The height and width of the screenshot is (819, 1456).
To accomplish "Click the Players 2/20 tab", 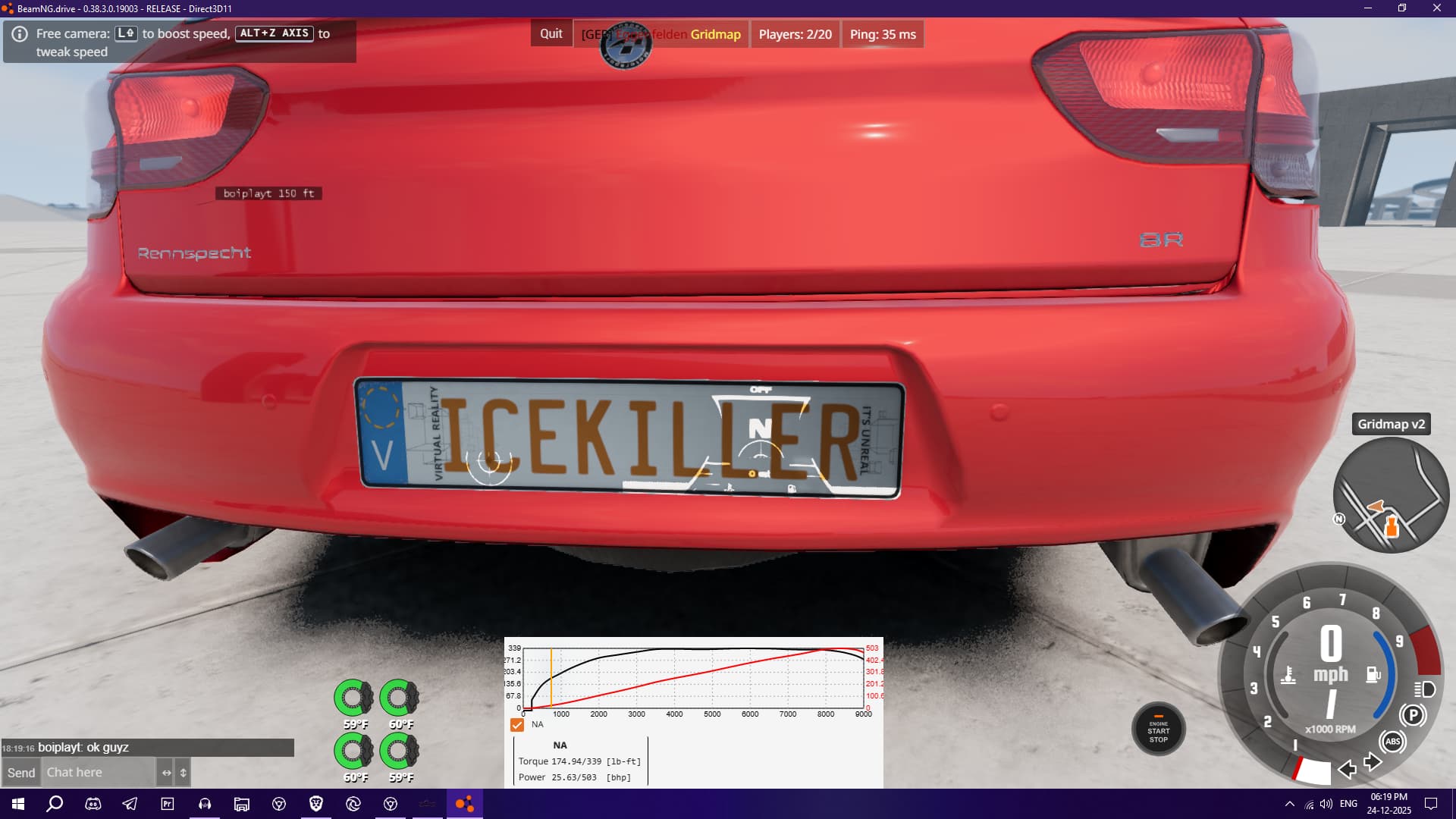I will 795,34.
